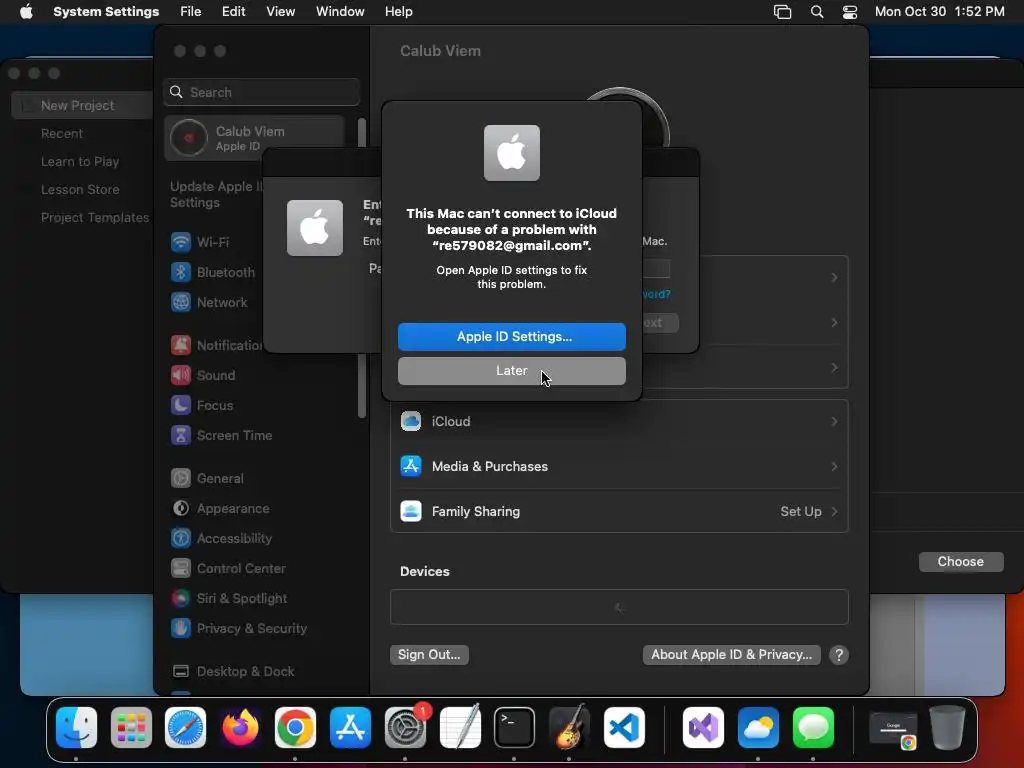The width and height of the screenshot is (1024, 768).
Task: Click the help question mark button
Action: 839,655
